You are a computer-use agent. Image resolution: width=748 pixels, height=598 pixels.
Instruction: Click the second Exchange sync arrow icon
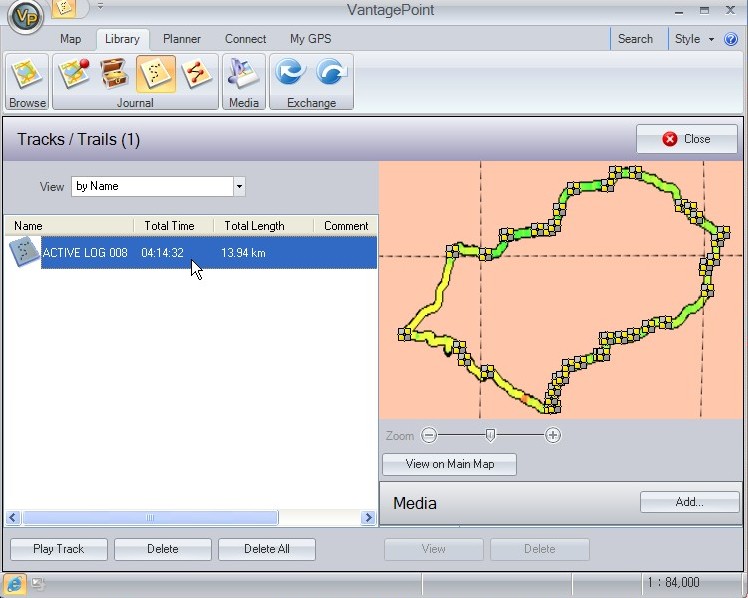click(332, 72)
